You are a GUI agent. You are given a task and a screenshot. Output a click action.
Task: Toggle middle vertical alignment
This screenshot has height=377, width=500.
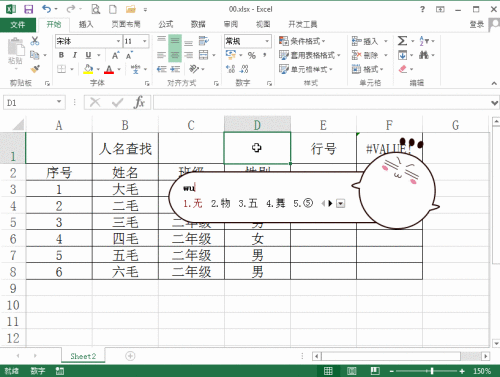point(175,41)
